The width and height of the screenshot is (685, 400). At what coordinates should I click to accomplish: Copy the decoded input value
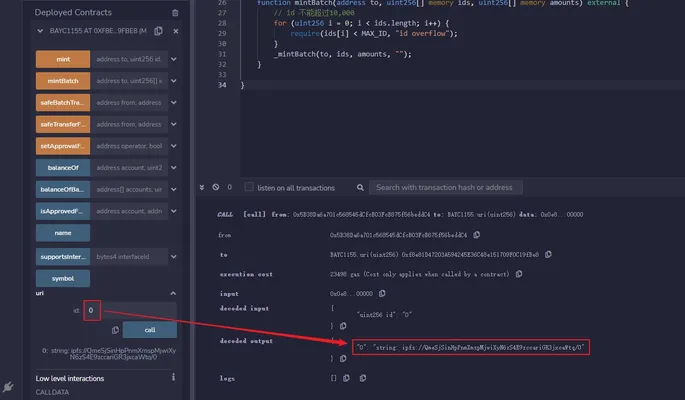tap(343, 326)
